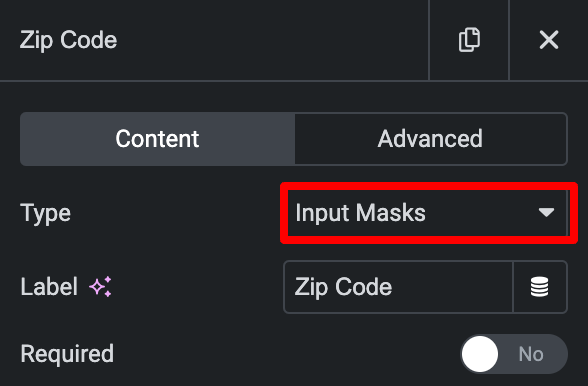Screen dimensions: 588x386
Task: Collapse the Zip Code item header
Action: pyautogui.click(x=214, y=40)
